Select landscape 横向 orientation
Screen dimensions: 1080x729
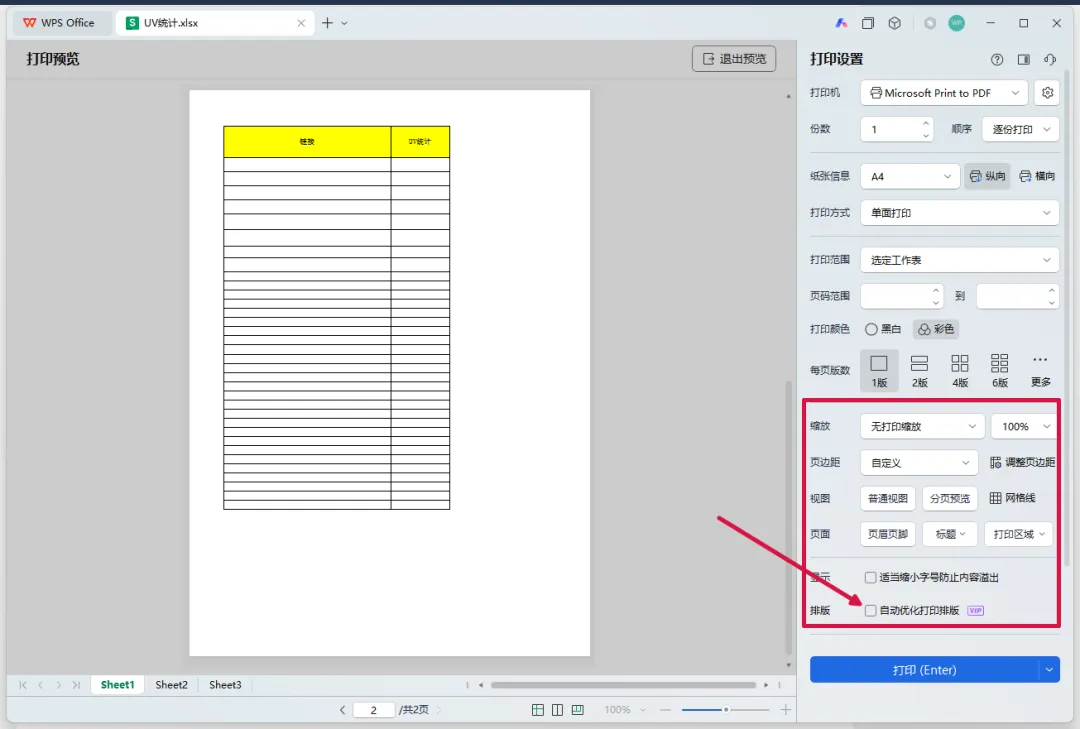[x=1037, y=176]
